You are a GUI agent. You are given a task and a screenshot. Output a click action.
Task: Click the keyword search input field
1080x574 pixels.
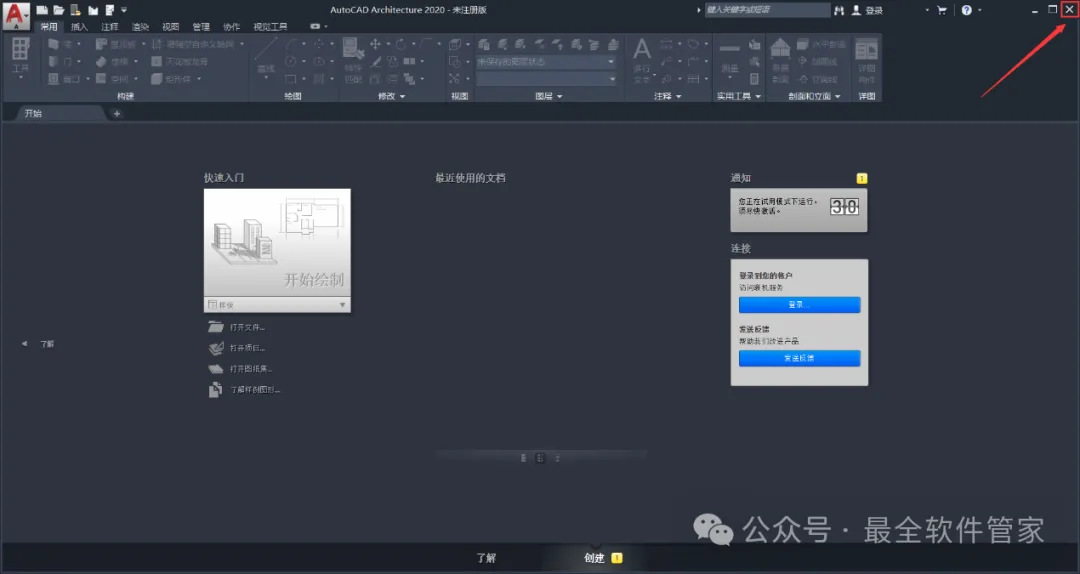click(767, 10)
